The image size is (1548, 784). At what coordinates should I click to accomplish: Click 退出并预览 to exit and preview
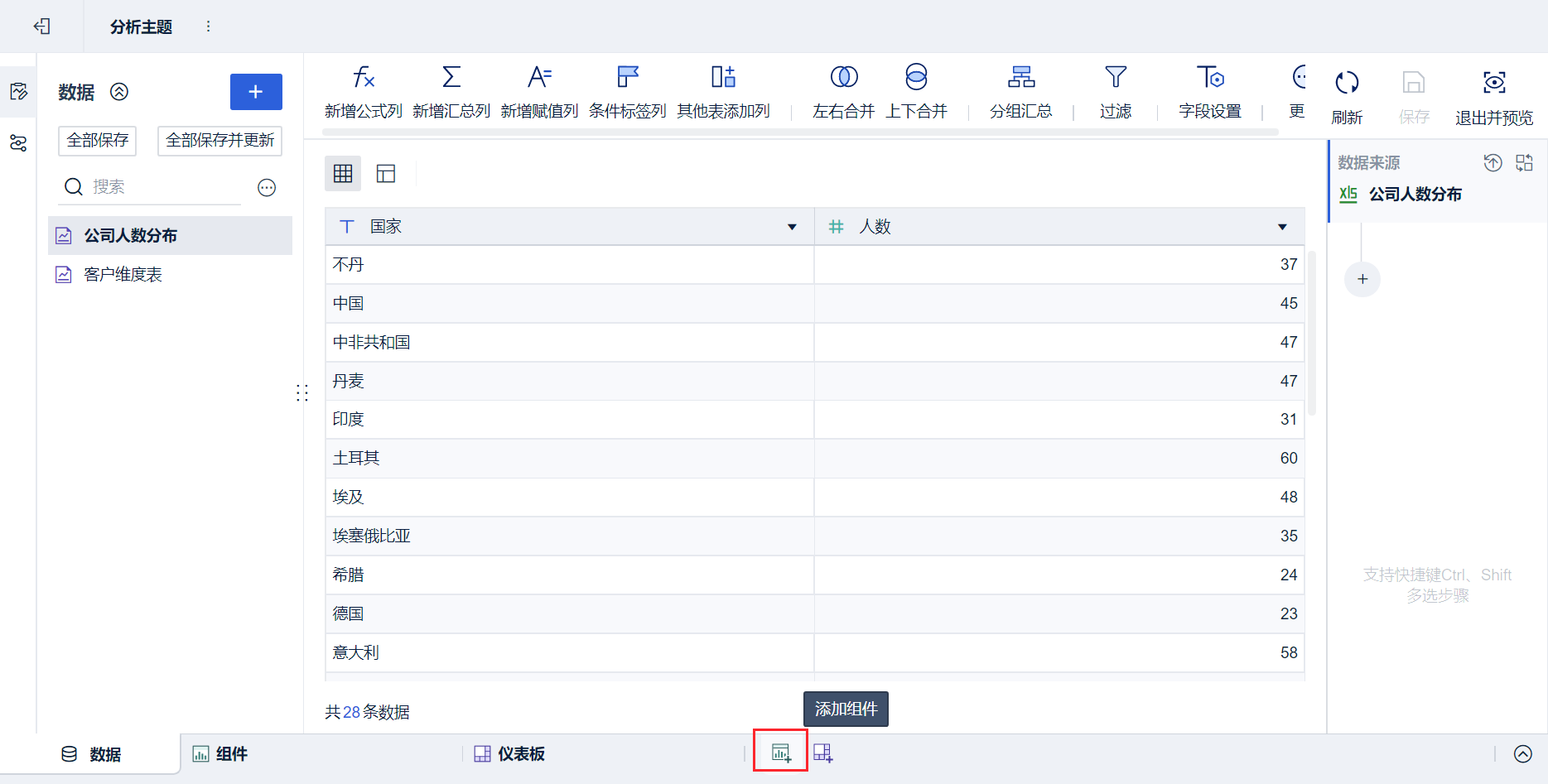click(1494, 98)
